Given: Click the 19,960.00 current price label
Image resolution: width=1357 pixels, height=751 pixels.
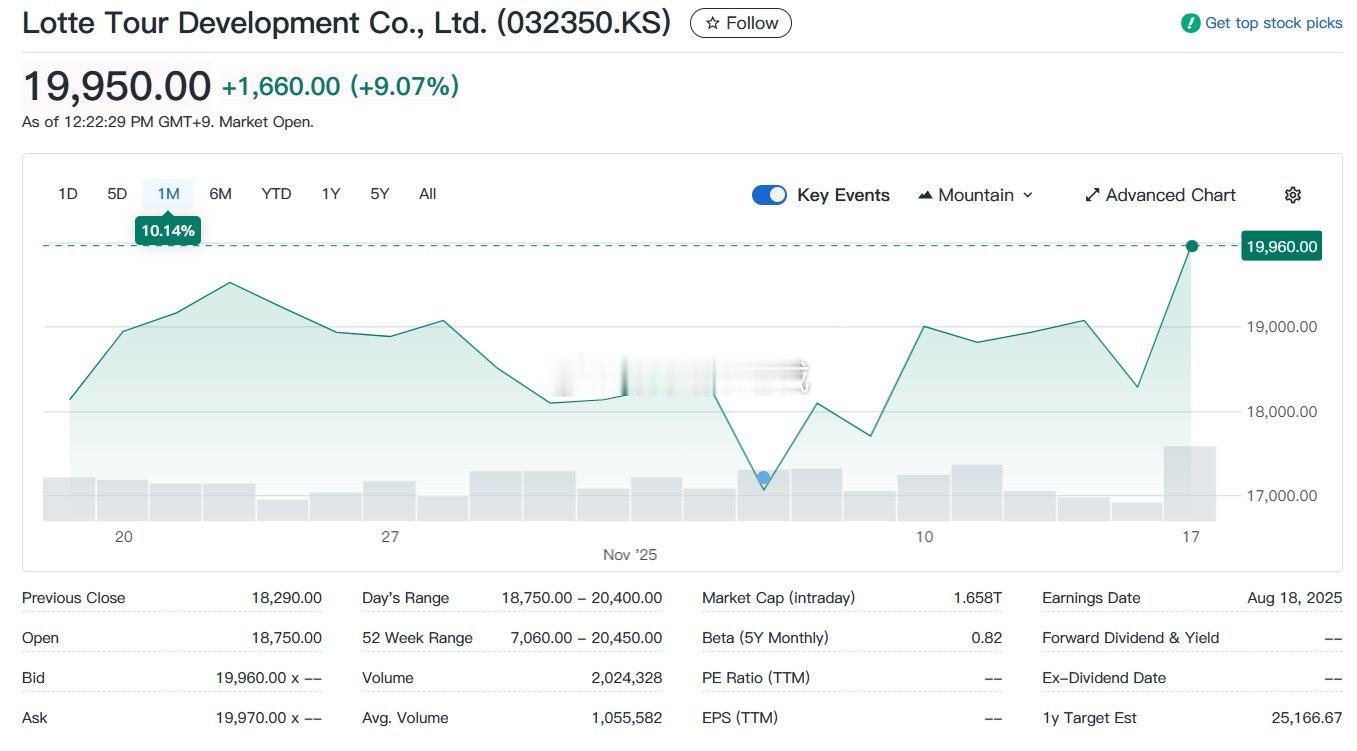Looking at the screenshot, I should click(1281, 246).
